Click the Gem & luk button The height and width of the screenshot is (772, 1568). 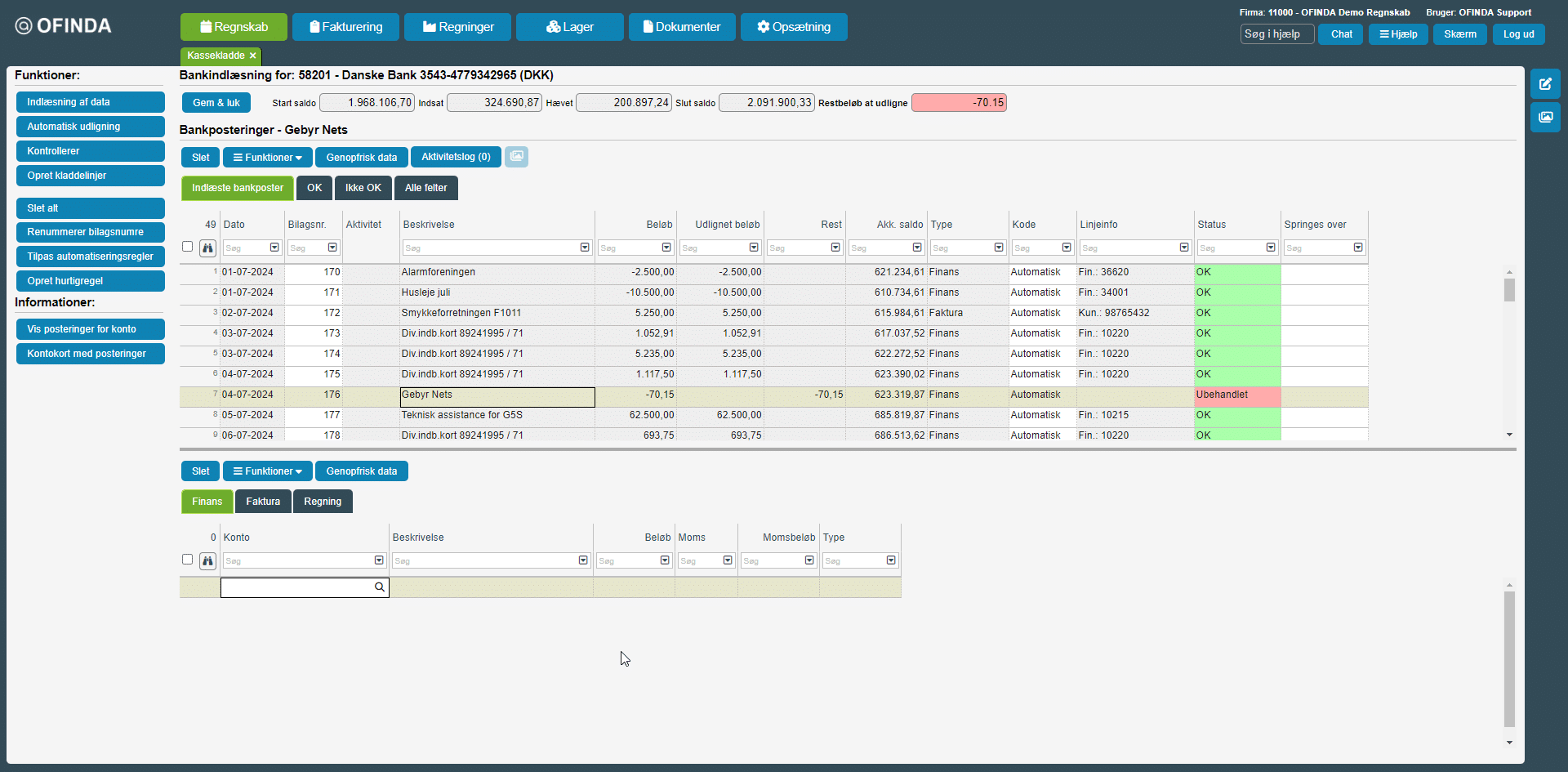pyautogui.click(x=216, y=103)
